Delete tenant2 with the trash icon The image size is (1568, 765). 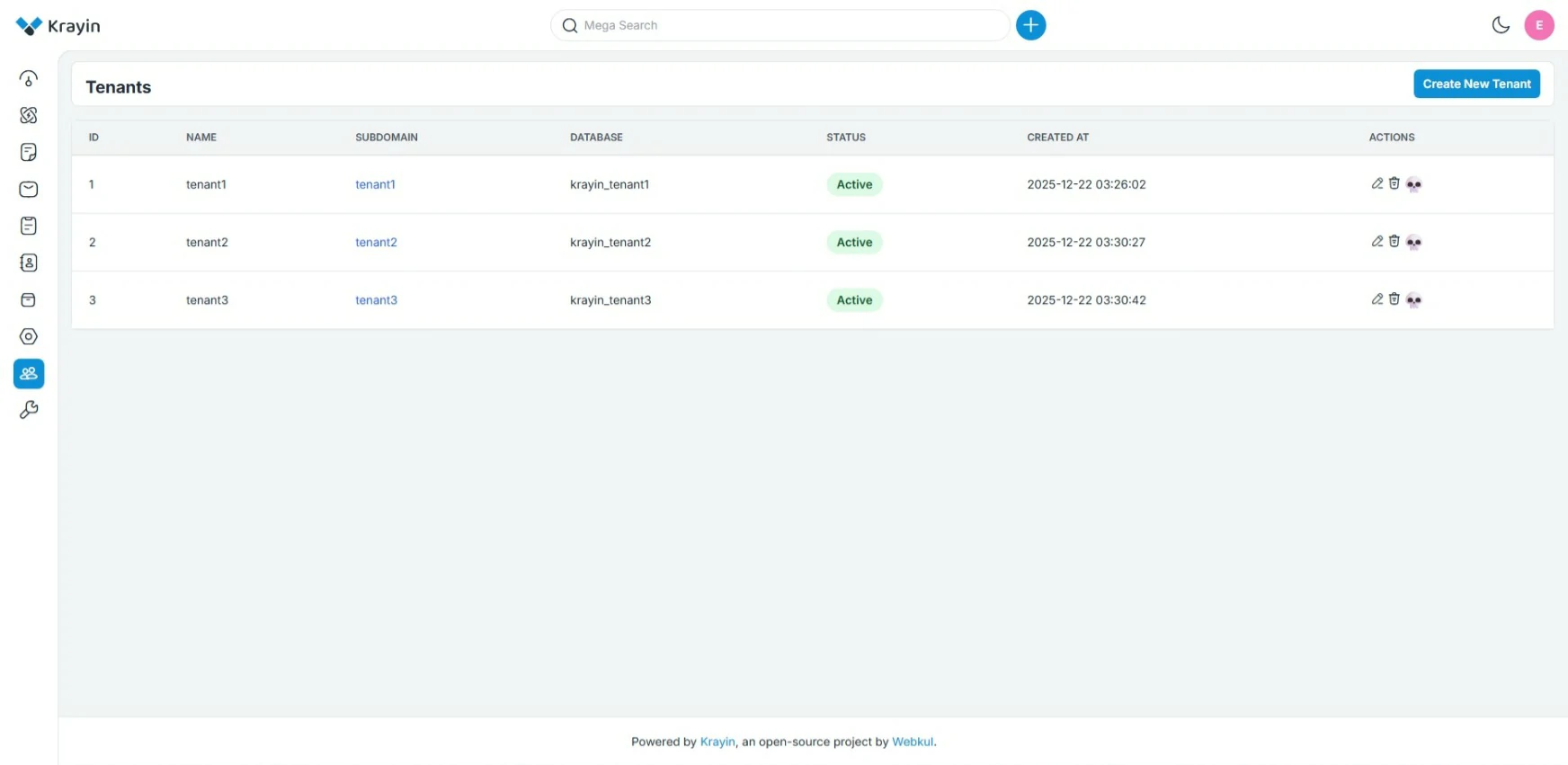pyautogui.click(x=1394, y=241)
